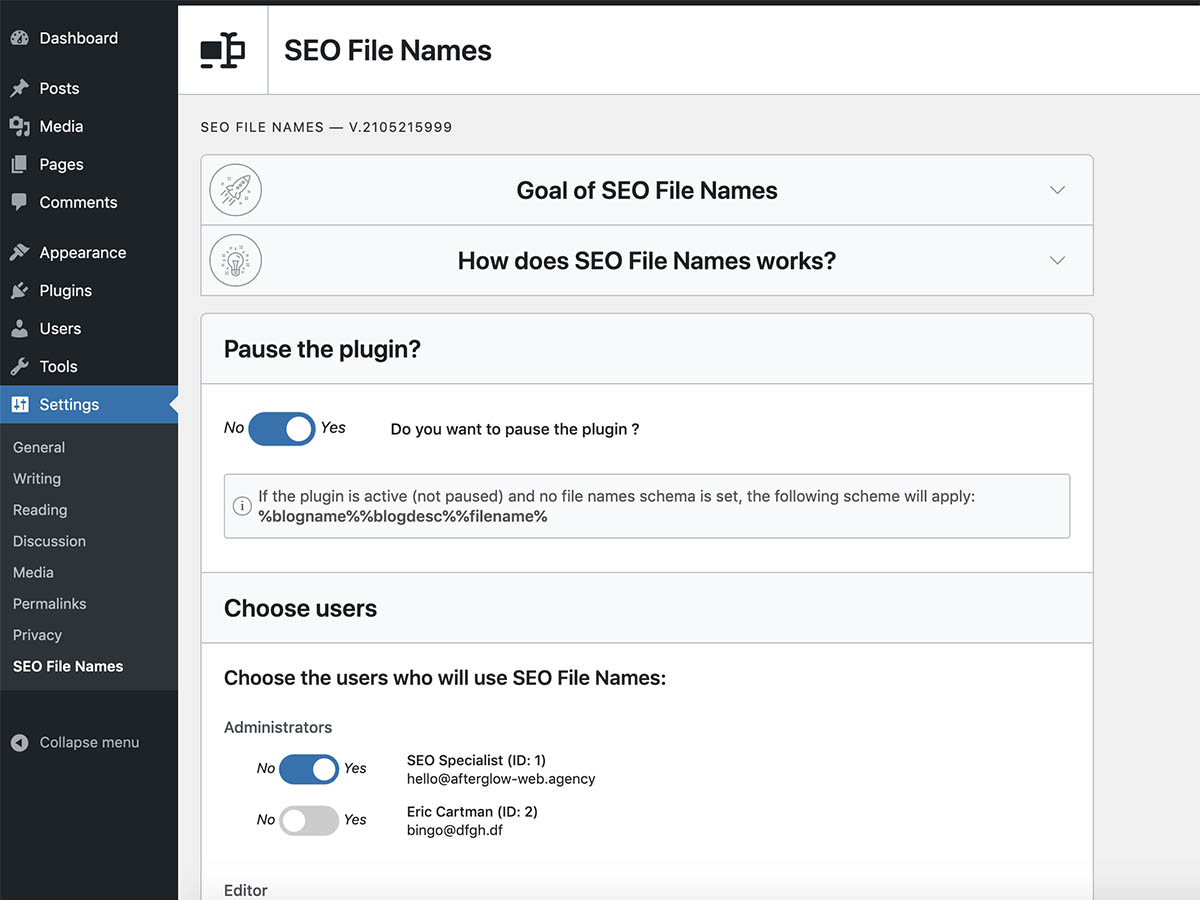
Task: Click Goal of SEO File Names heading
Action: coord(647,190)
